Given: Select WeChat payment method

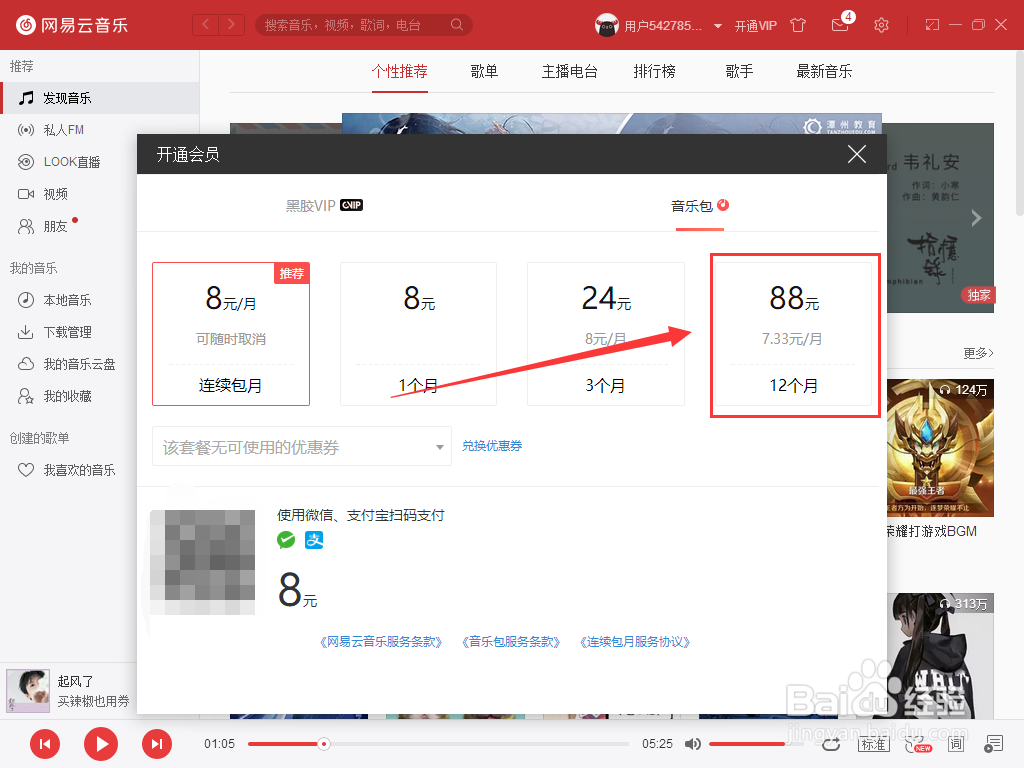Looking at the screenshot, I should [x=286, y=540].
